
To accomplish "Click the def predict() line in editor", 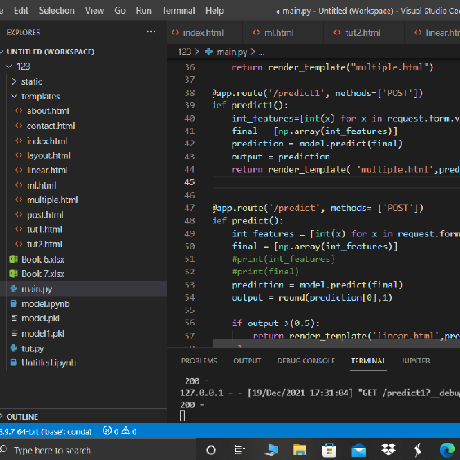I will [x=248, y=220].
